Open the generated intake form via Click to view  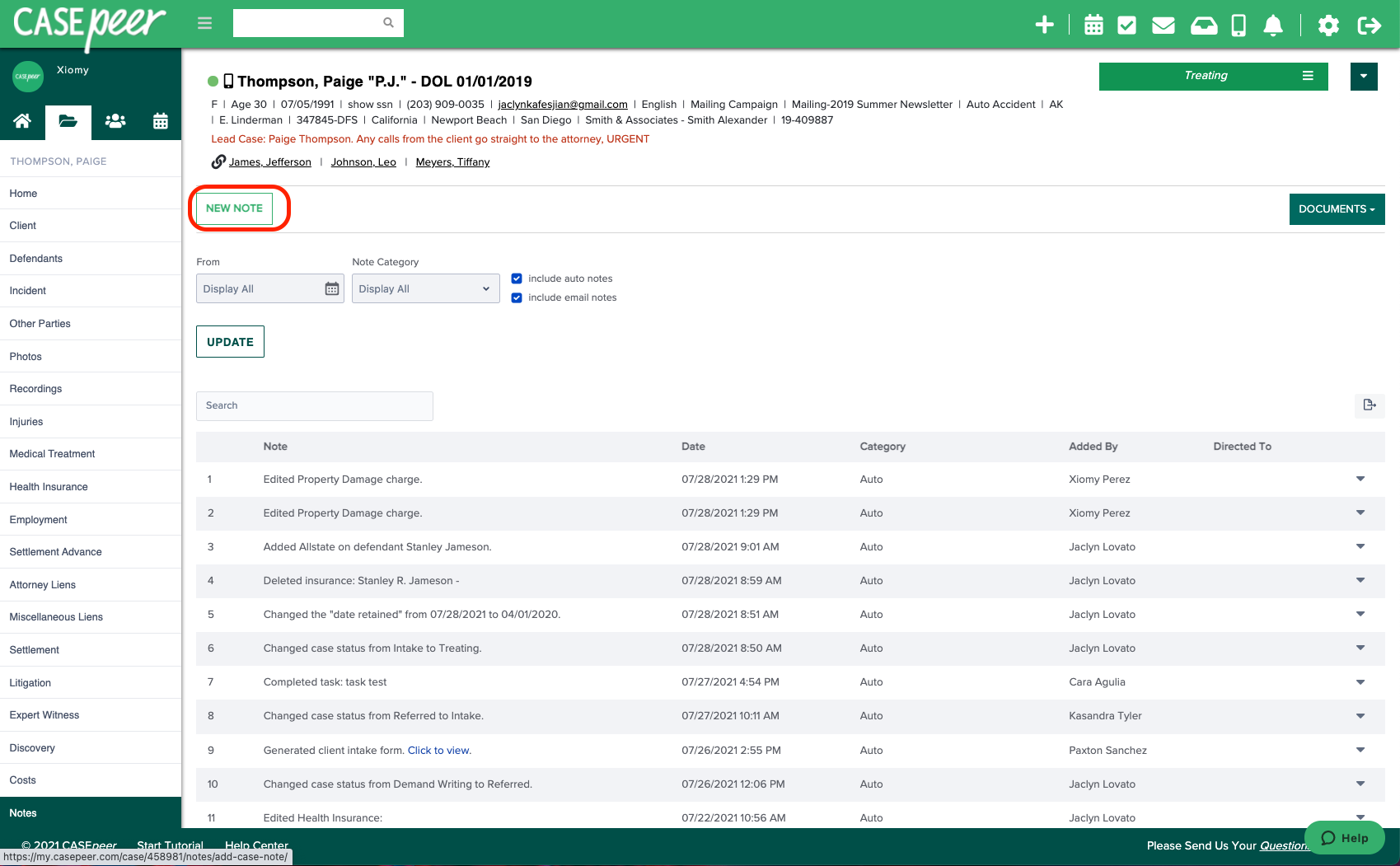pyautogui.click(x=439, y=750)
